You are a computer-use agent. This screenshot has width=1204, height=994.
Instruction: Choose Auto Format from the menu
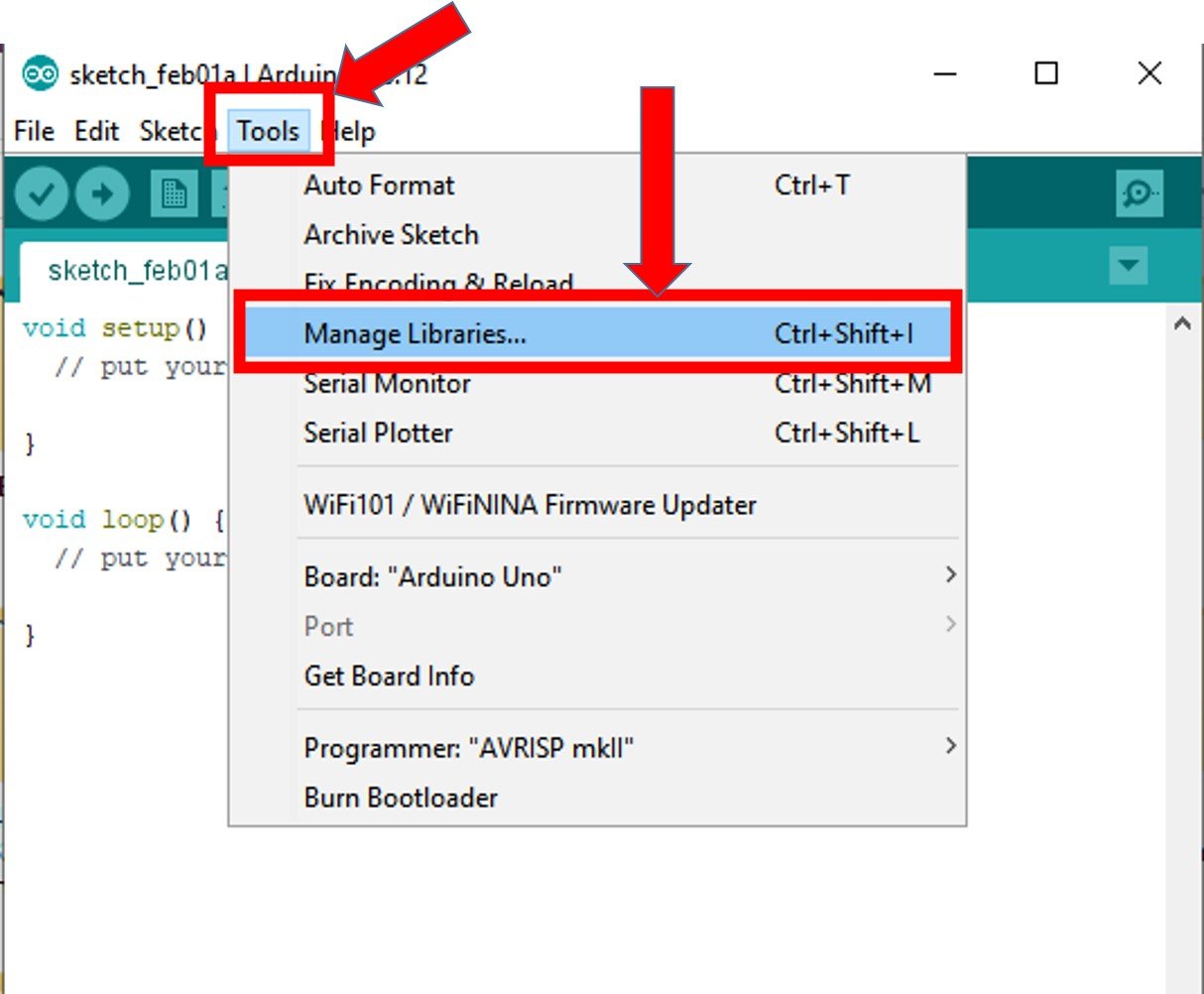pos(380,186)
